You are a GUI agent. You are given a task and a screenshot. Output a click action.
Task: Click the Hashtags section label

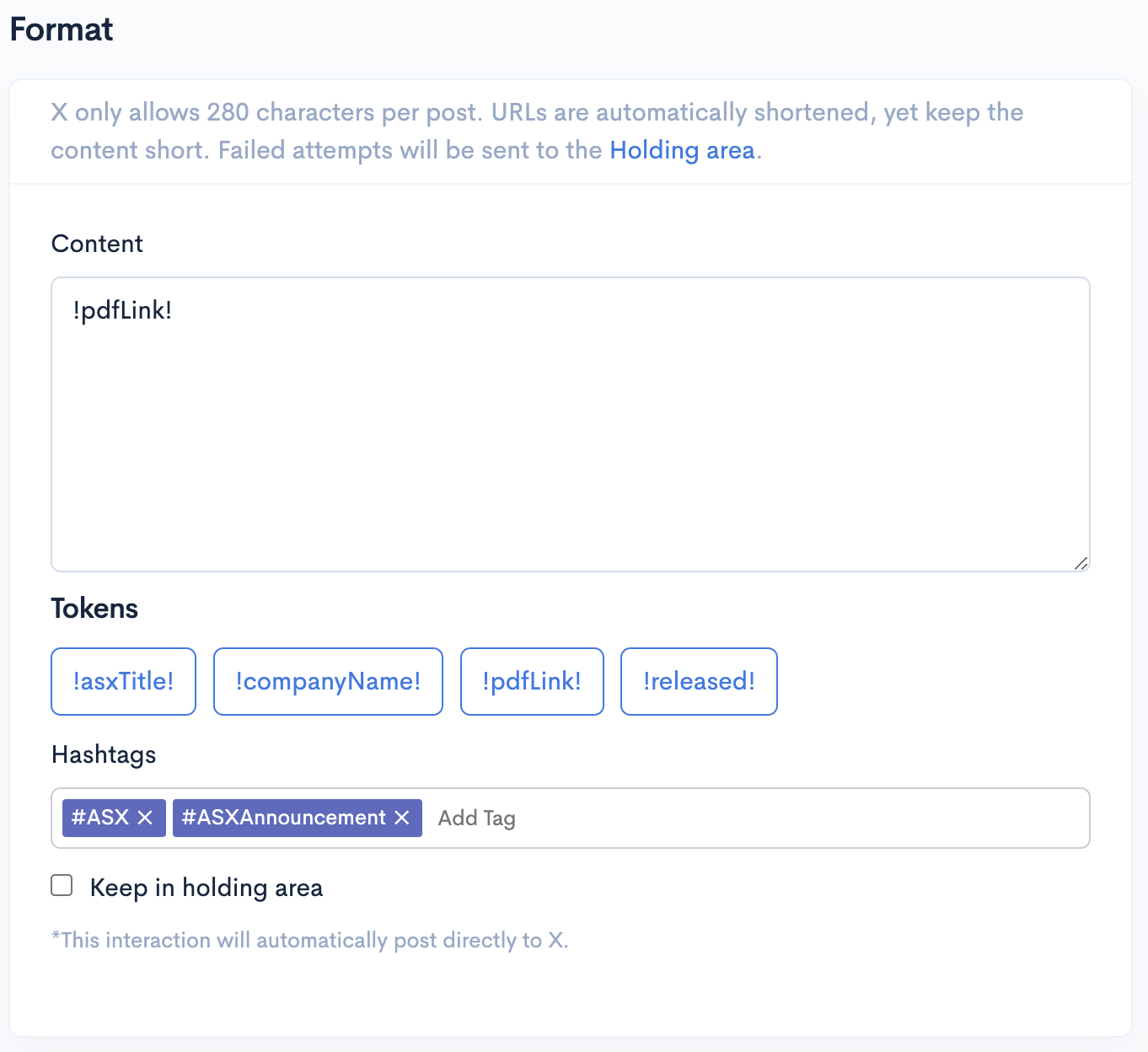click(104, 754)
